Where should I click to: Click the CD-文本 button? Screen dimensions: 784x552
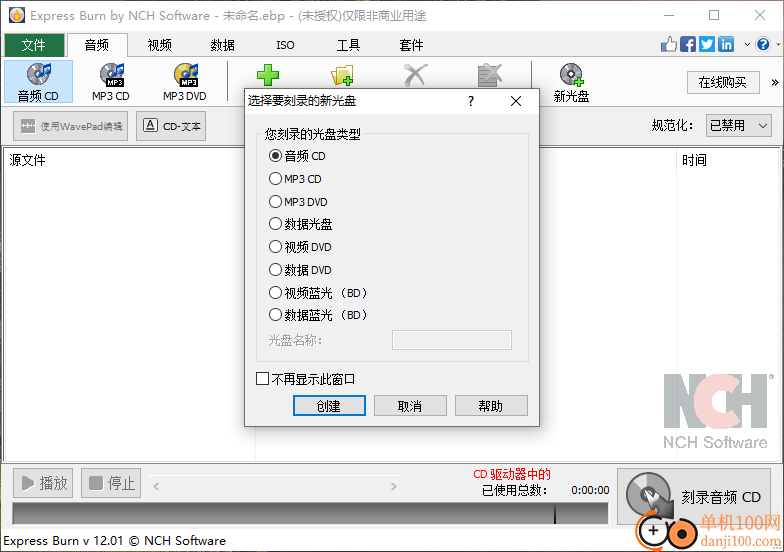(171, 126)
